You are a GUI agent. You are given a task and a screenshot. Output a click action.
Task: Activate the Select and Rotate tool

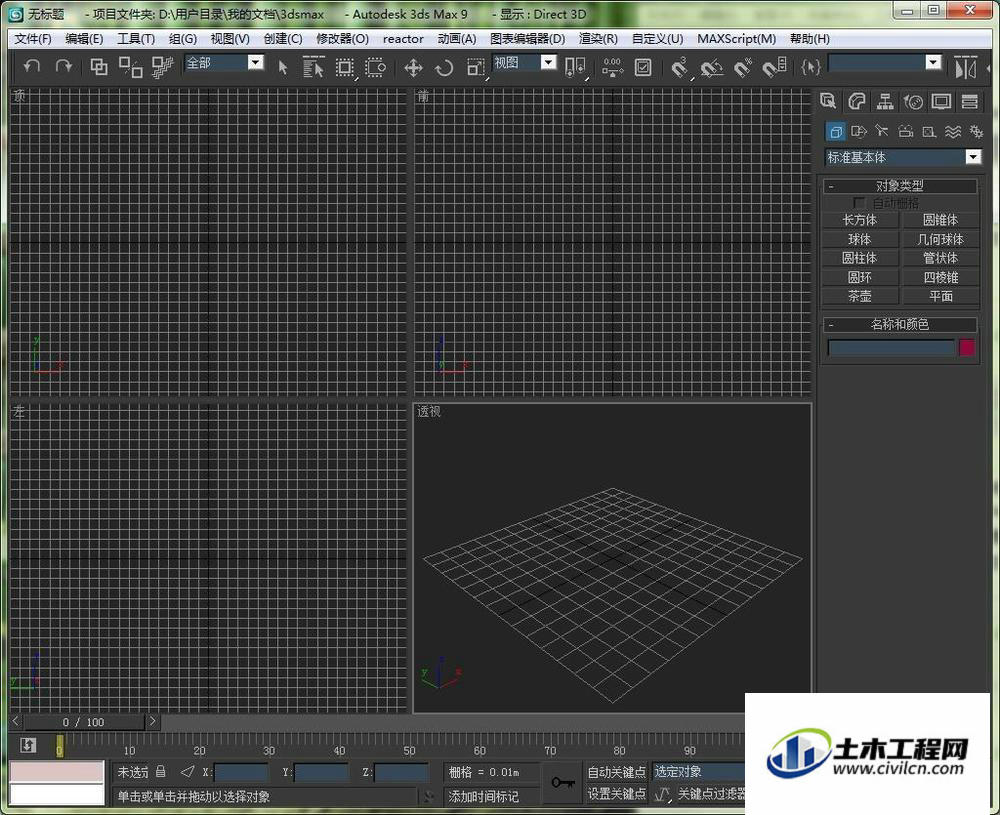point(444,67)
